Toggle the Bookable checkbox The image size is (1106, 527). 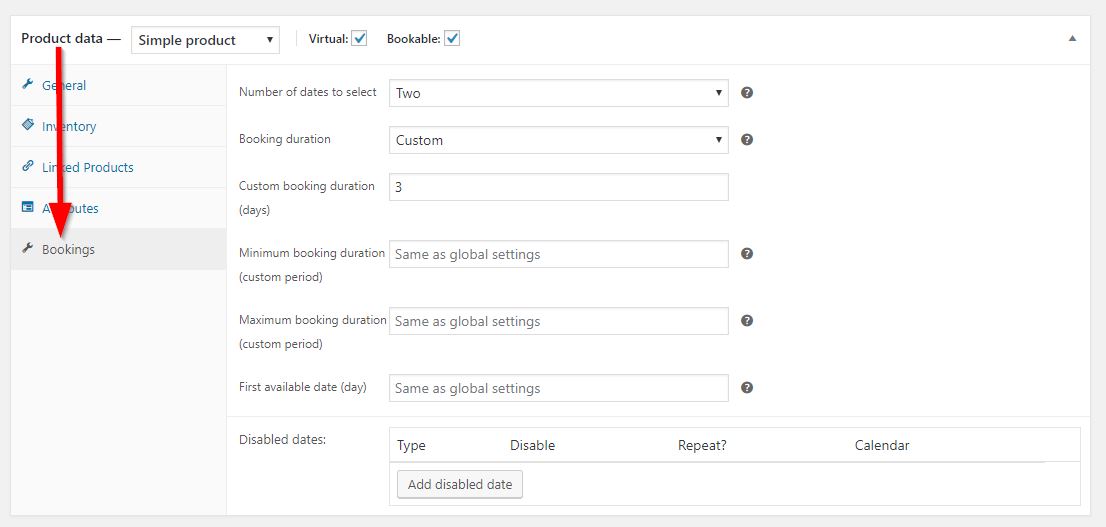(x=452, y=39)
